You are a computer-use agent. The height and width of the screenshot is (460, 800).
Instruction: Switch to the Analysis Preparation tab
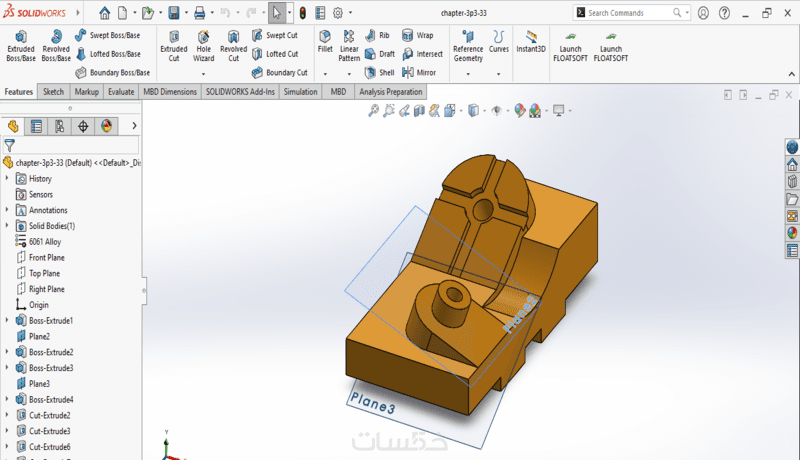(x=390, y=92)
